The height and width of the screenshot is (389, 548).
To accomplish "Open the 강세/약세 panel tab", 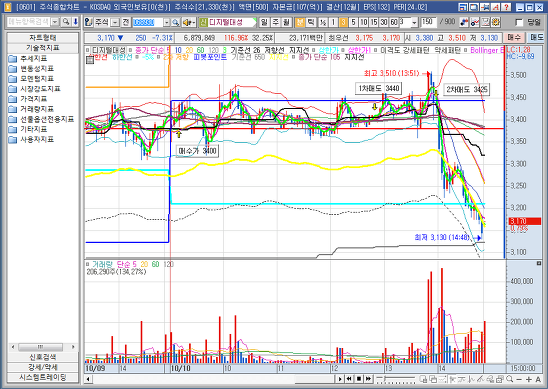I will [x=43, y=367].
